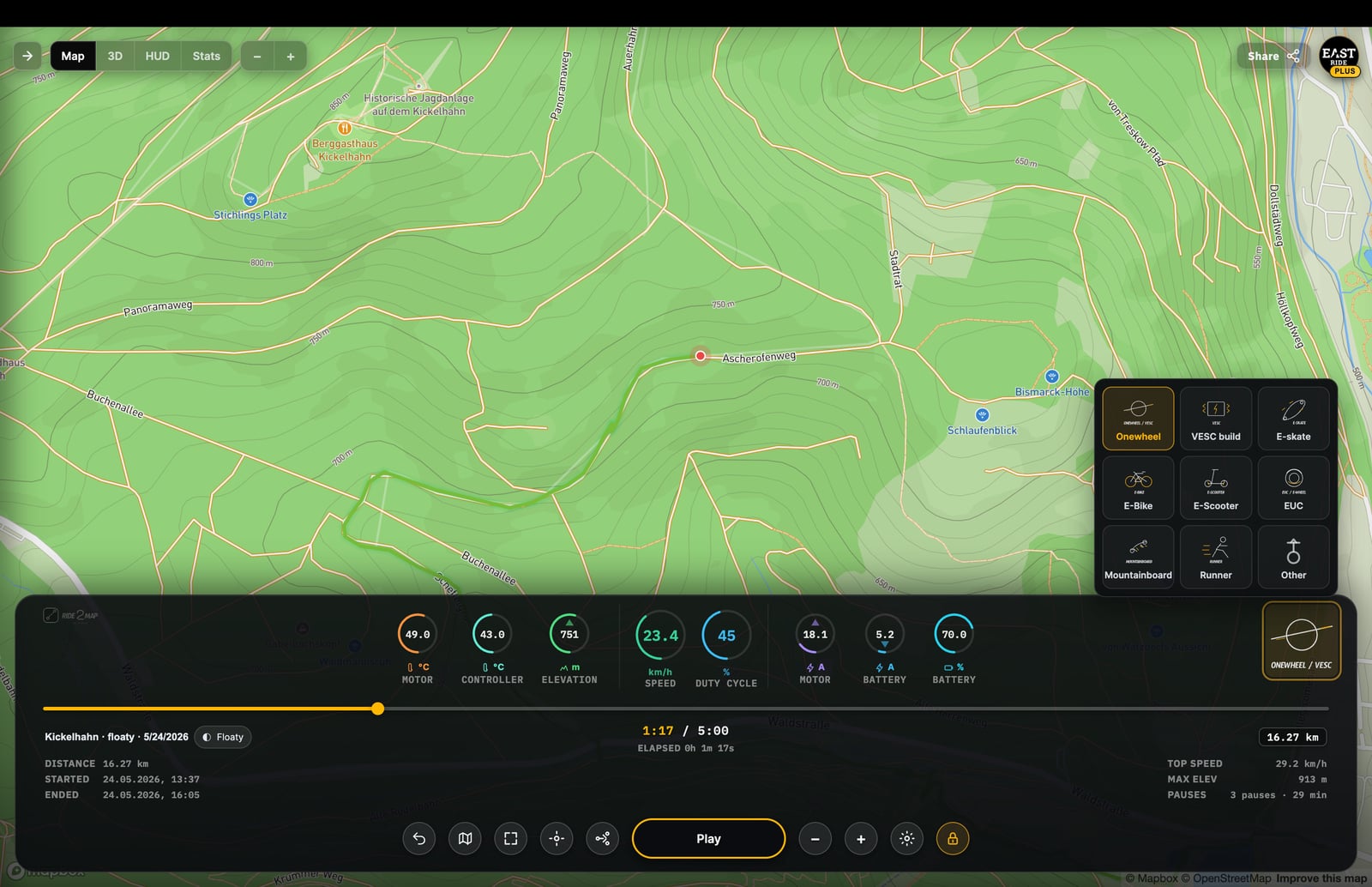Increase playback speed with bottom plus

click(x=861, y=839)
